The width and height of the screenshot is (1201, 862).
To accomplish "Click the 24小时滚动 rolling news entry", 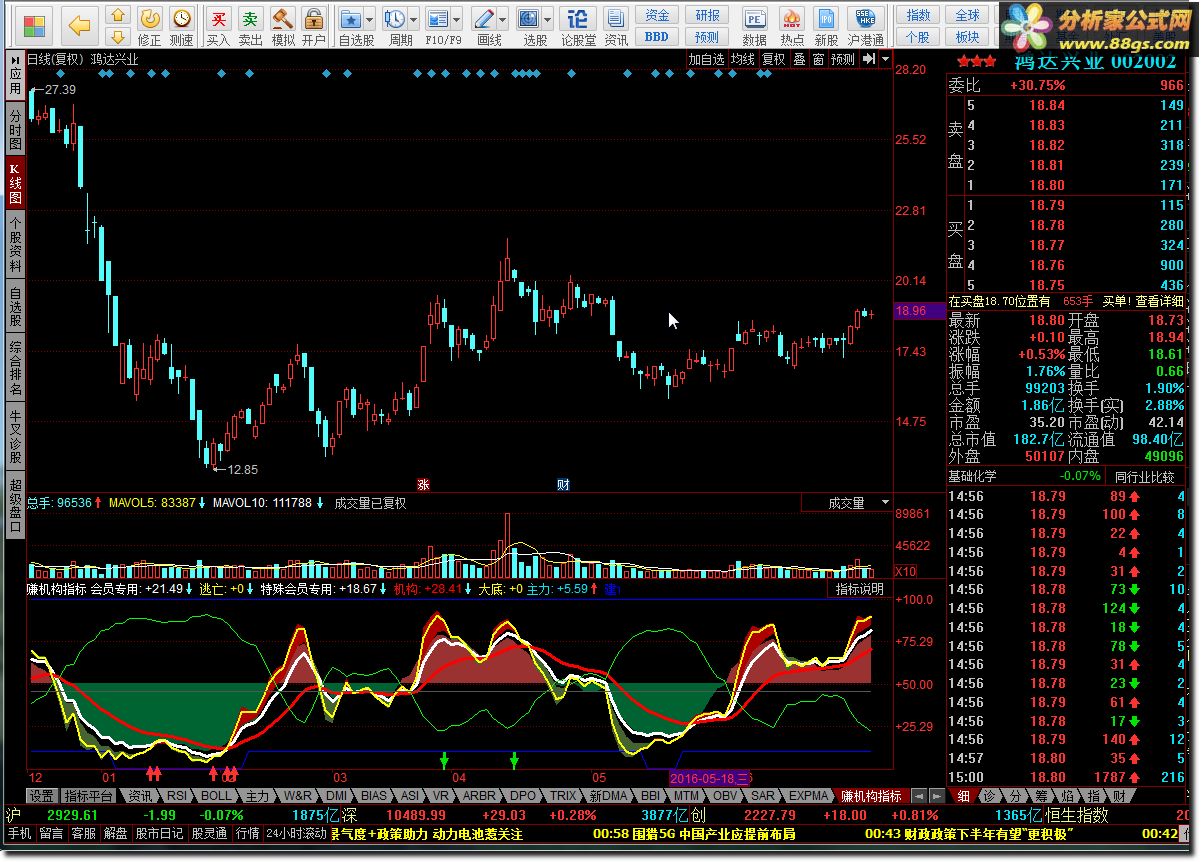I will [x=296, y=833].
